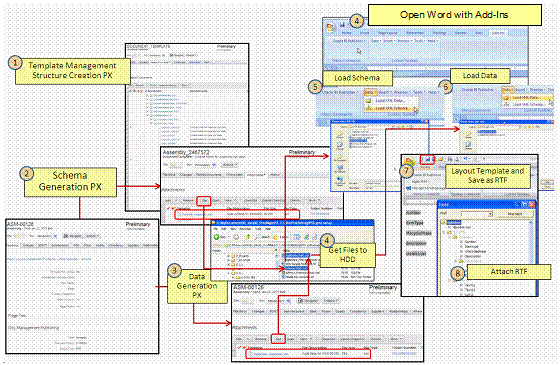Open Home tab in top Word ribbon

pyautogui.click(x=346, y=33)
